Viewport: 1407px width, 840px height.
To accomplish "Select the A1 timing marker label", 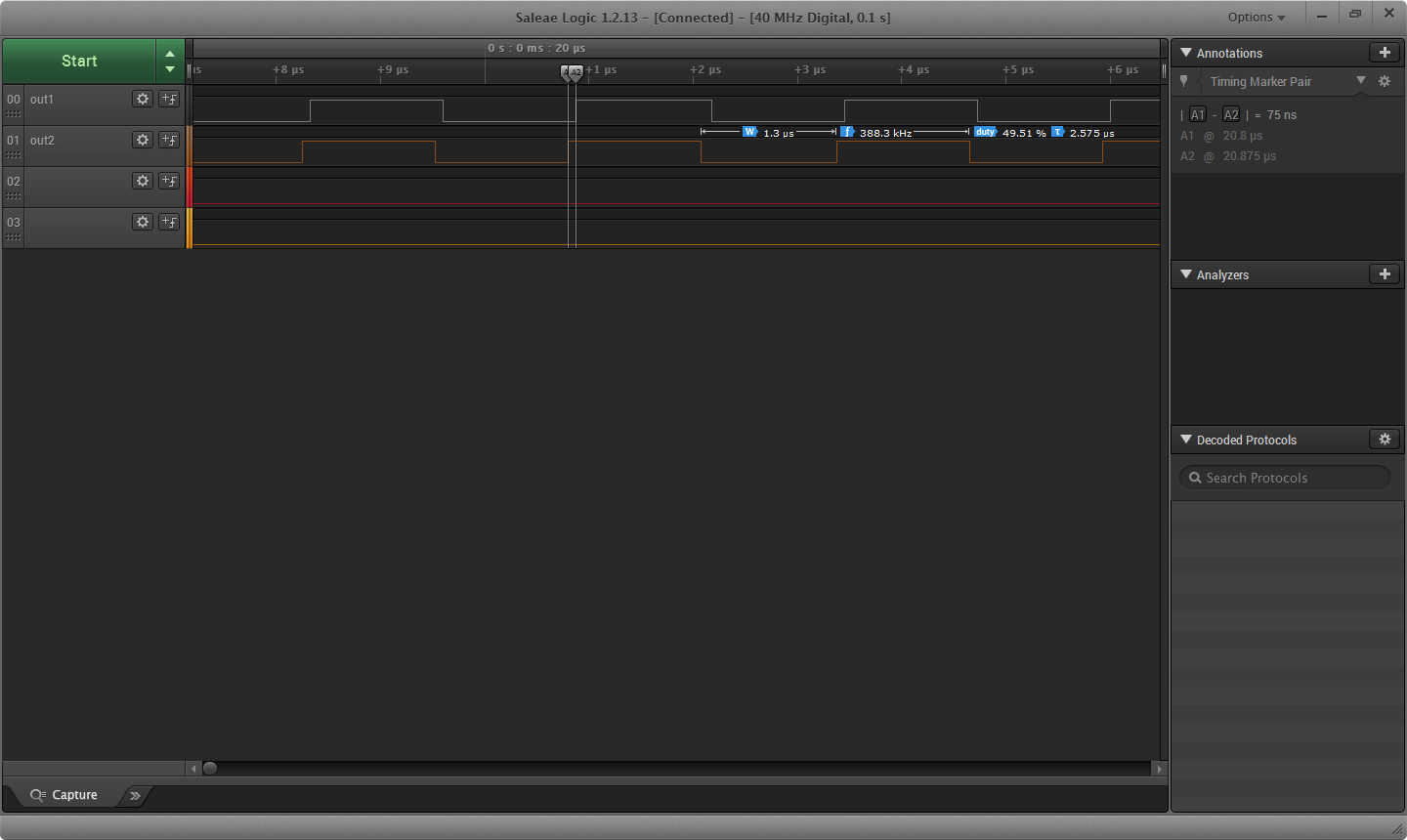I will coord(1198,115).
